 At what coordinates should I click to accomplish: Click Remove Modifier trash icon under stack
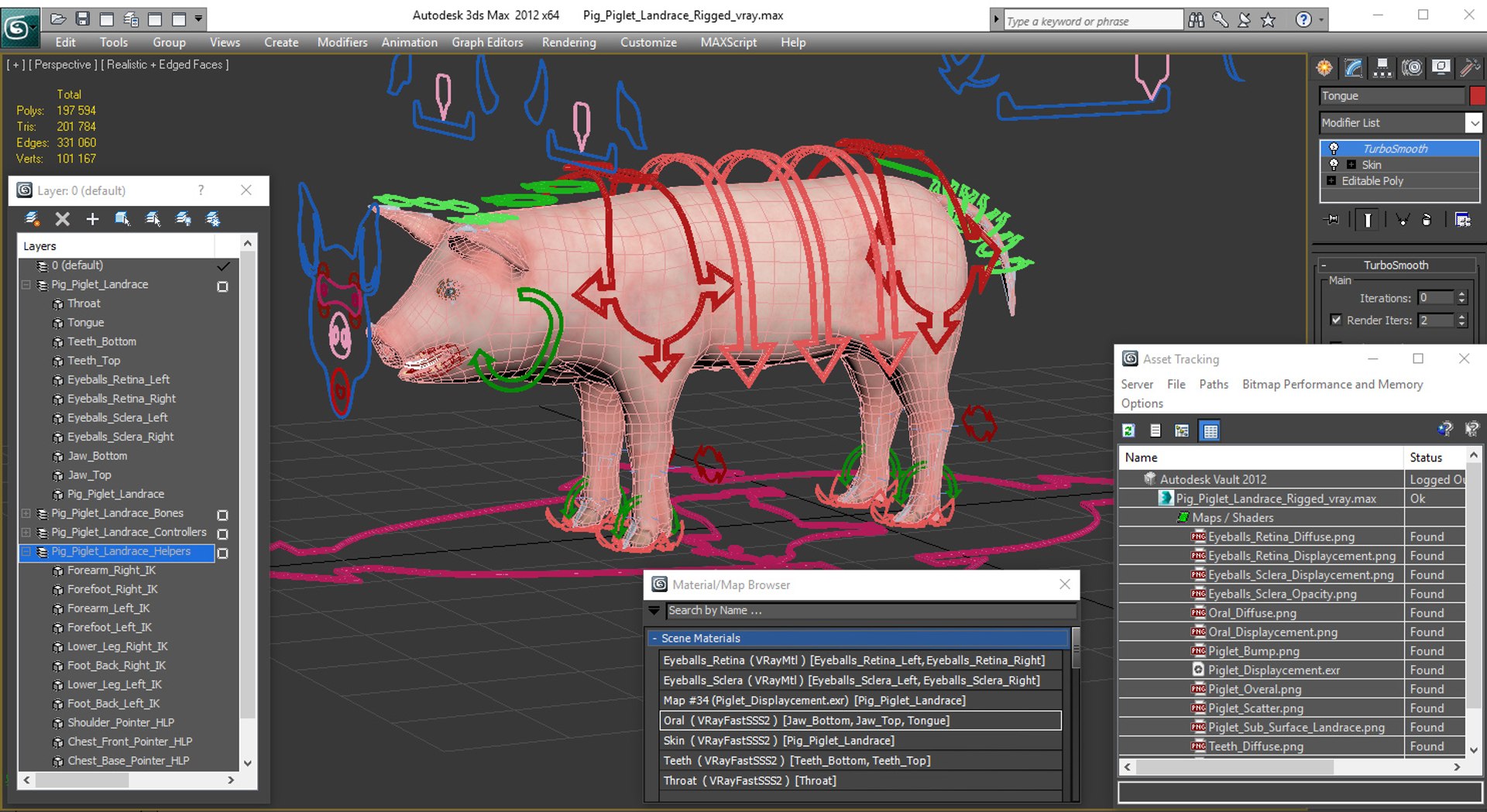point(1427,220)
